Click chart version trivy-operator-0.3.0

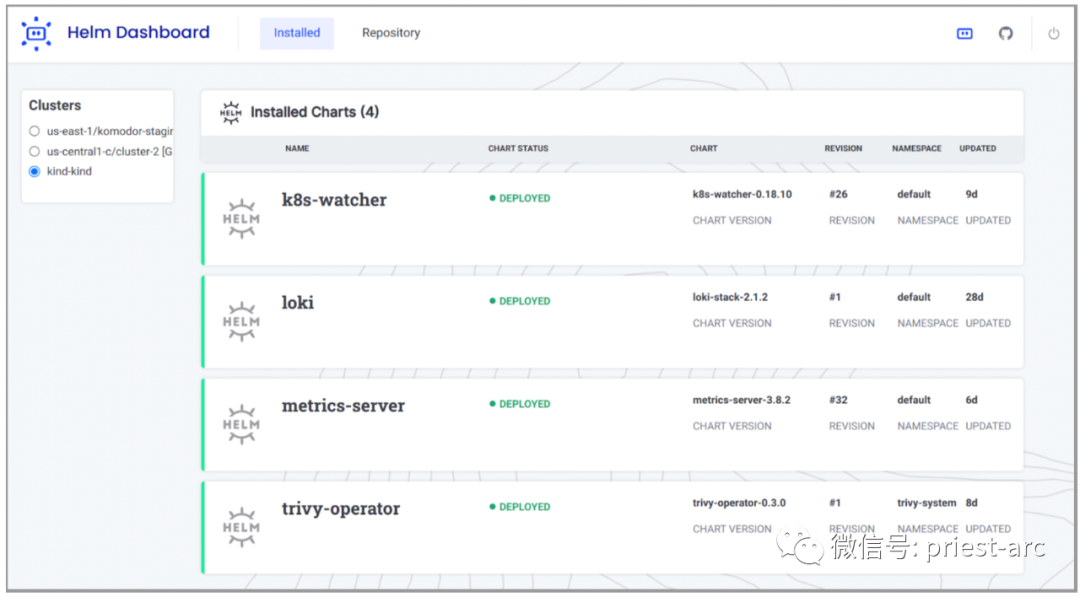(x=739, y=503)
